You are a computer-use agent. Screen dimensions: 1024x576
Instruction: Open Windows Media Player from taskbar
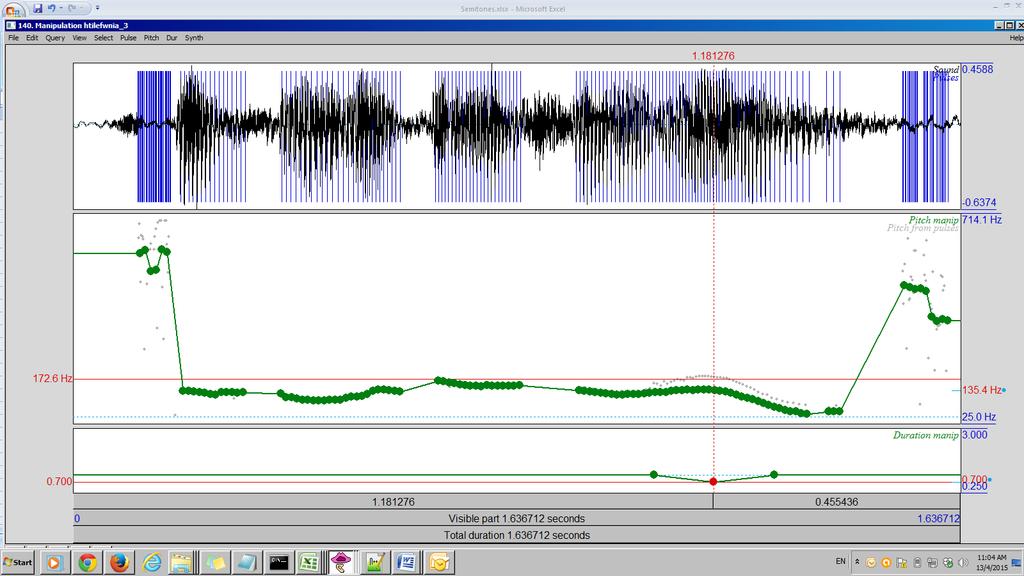coord(54,562)
